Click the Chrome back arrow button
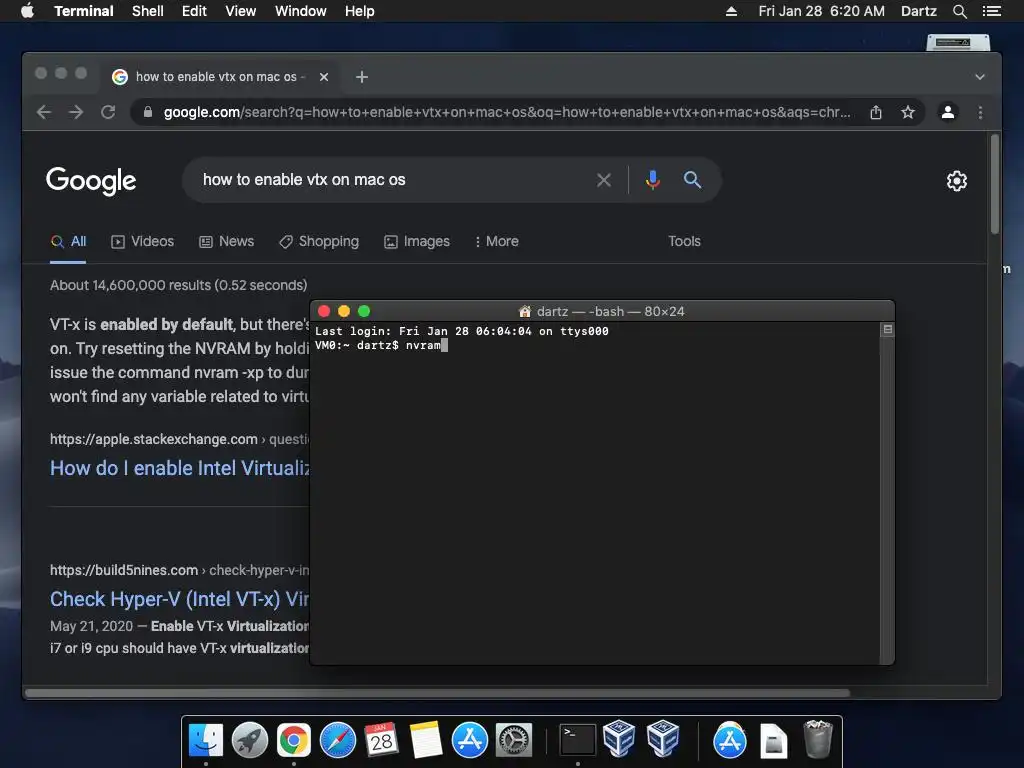The width and height of the screenshot is (1024, 768). coord(44,112)
